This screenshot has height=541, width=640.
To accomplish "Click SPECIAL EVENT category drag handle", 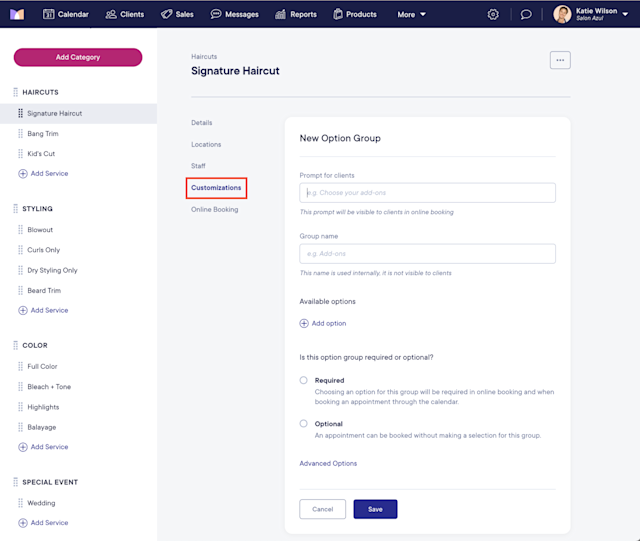I will pyautogui.click(x=16, y=482).
